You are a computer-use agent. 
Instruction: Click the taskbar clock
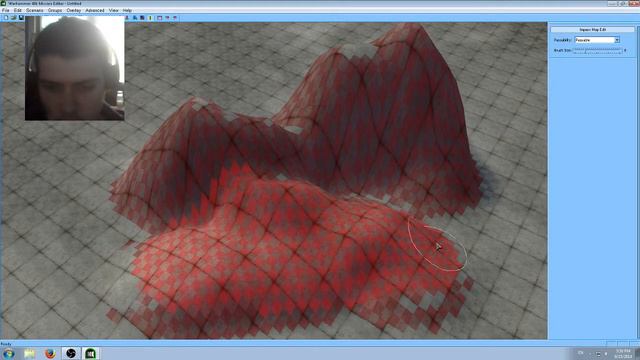coord(623,354)
